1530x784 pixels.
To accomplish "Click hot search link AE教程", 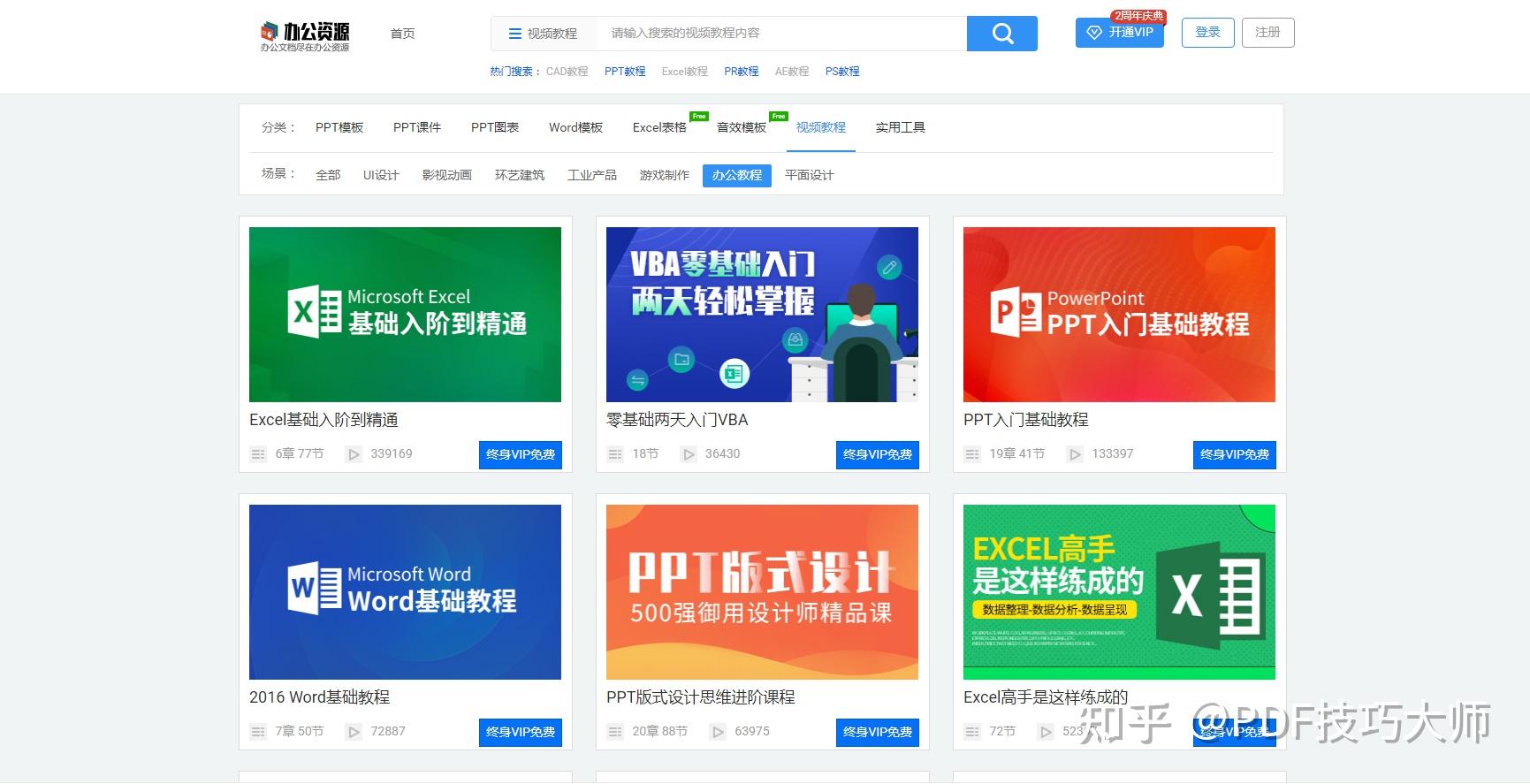I will click(x=792, y=72).
